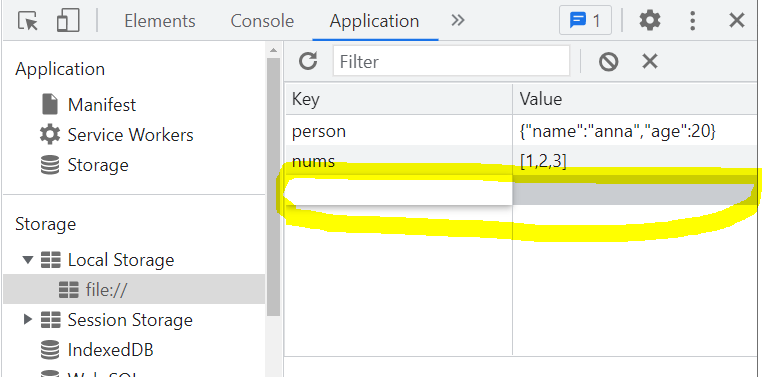Close the DevTools panel
Screen dimensions: 762x377
pyautogui.click(x=737, y=20)
